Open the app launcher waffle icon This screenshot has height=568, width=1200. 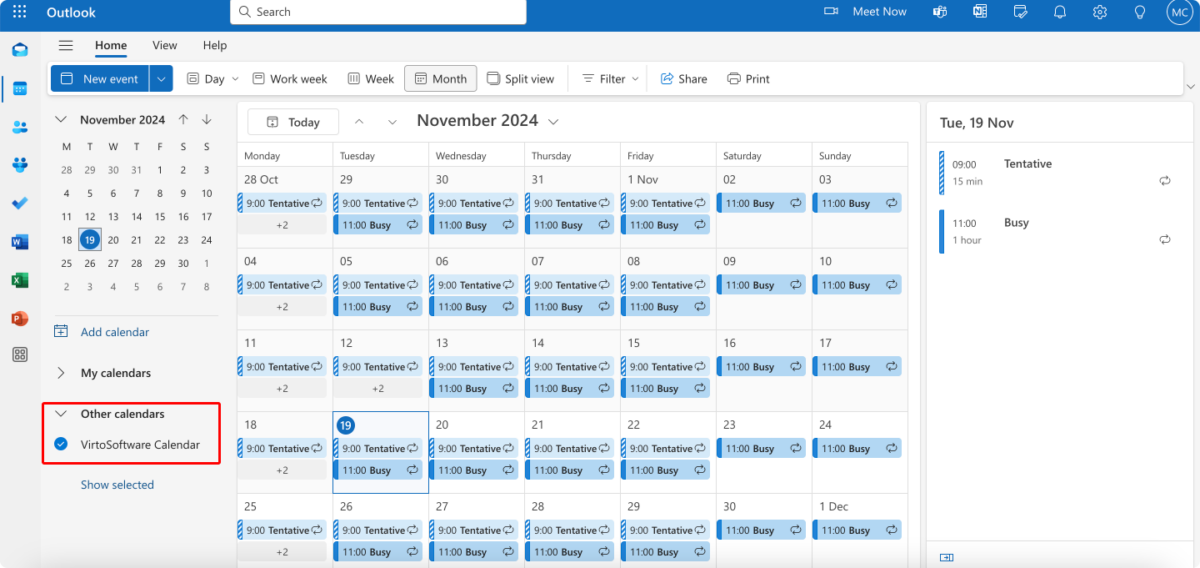19,12
